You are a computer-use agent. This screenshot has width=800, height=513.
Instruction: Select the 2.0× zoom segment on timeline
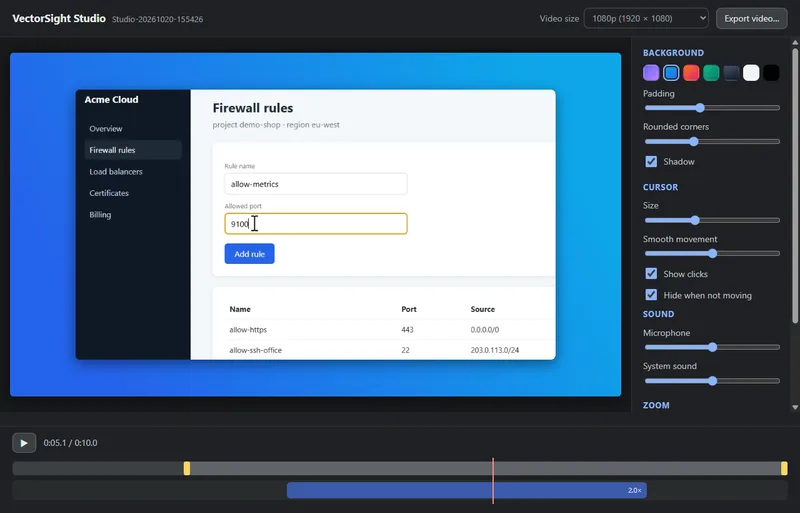click(467, 490)
